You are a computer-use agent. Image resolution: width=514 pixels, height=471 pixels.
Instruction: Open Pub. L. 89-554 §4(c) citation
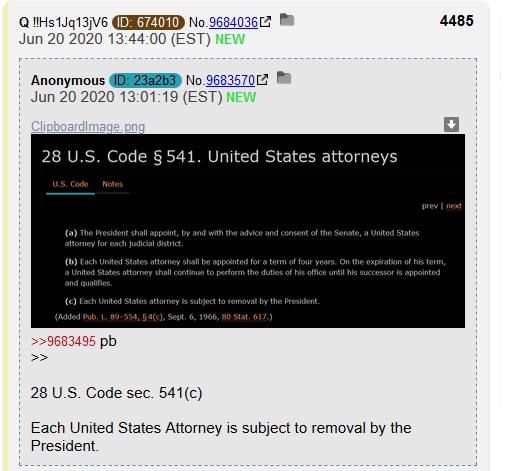click(123, 317)
